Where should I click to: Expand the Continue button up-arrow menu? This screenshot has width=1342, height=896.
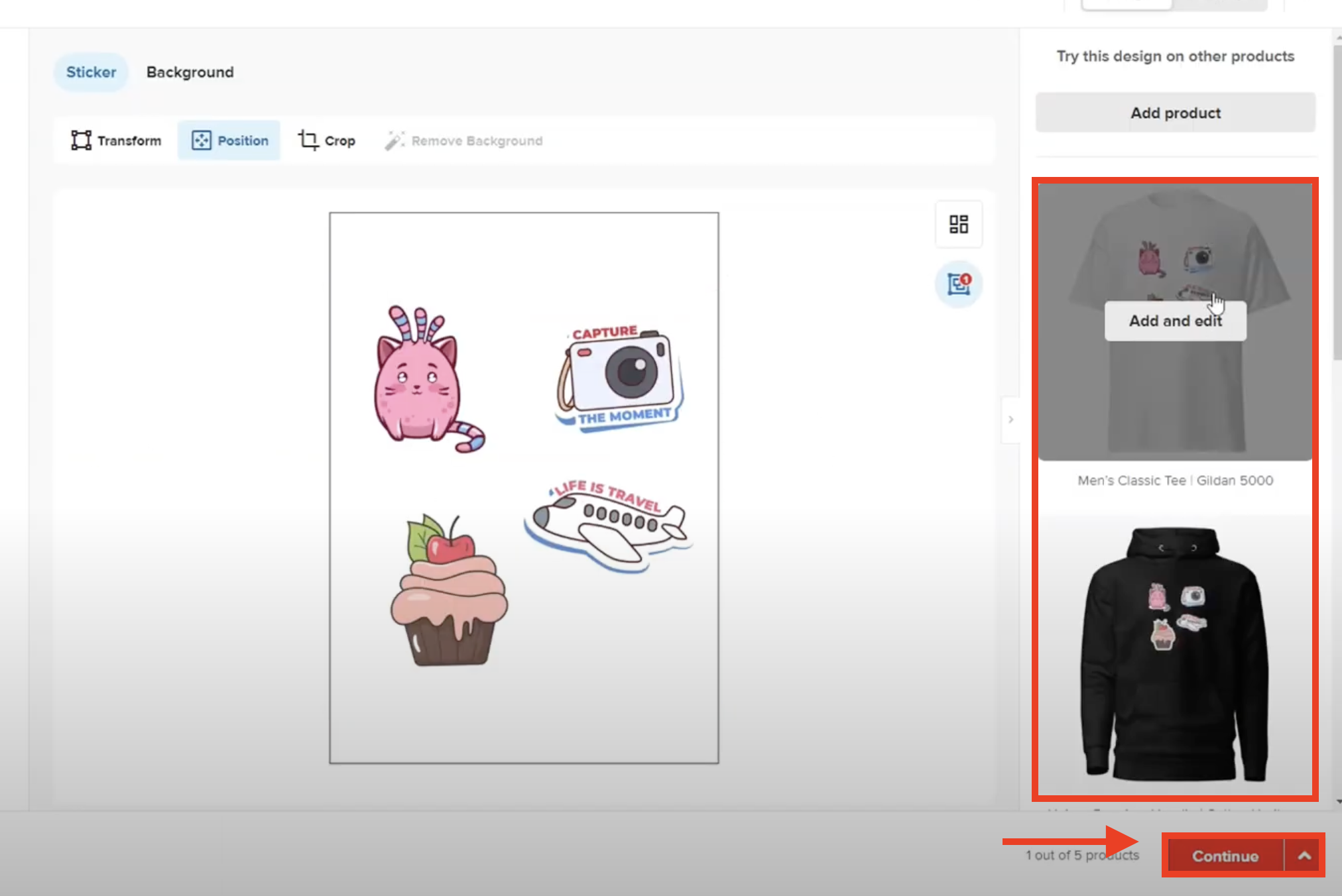click(x=1304, y=856)
